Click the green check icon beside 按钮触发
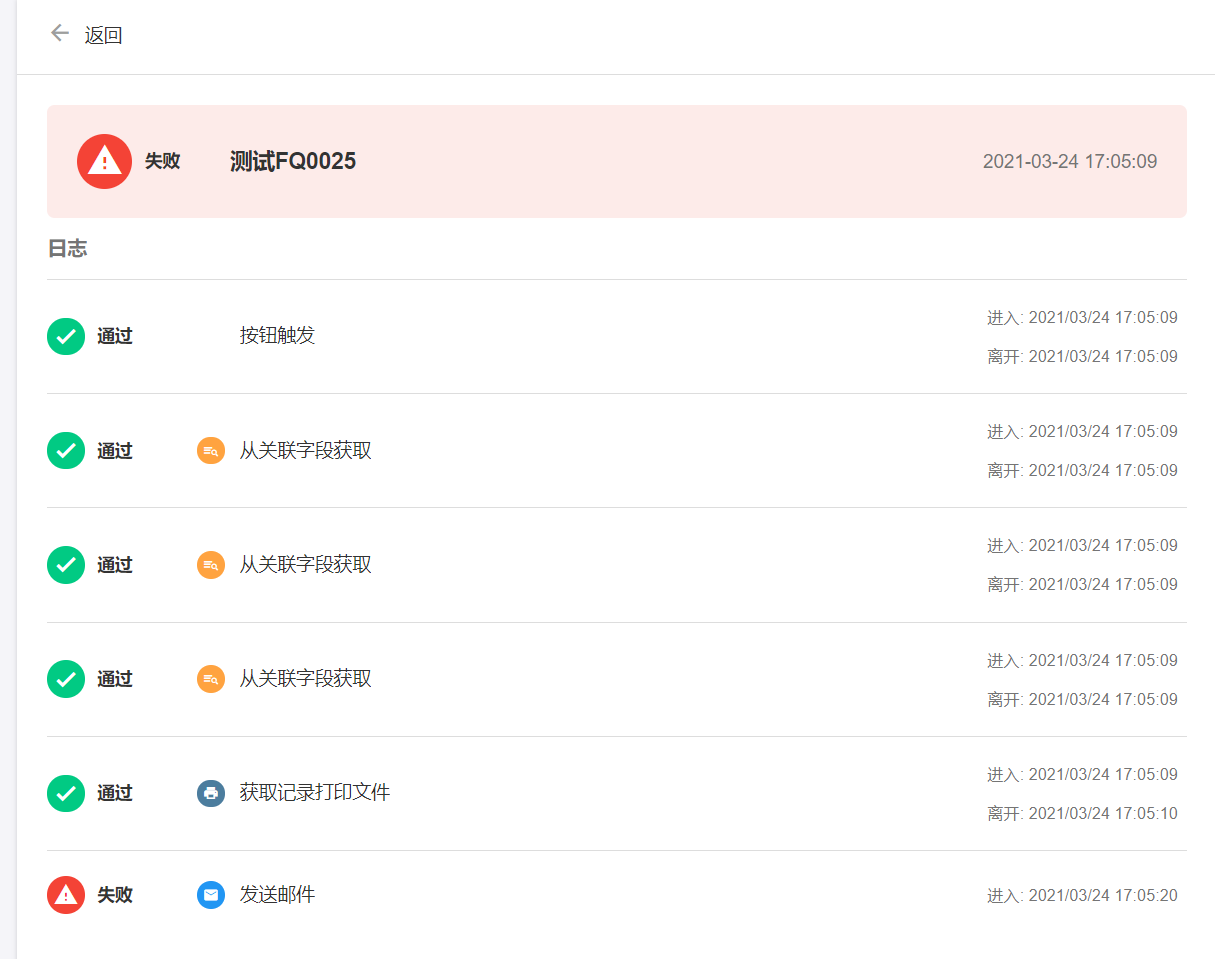The height and width of the screenshot is (959, 1215). 66,336
